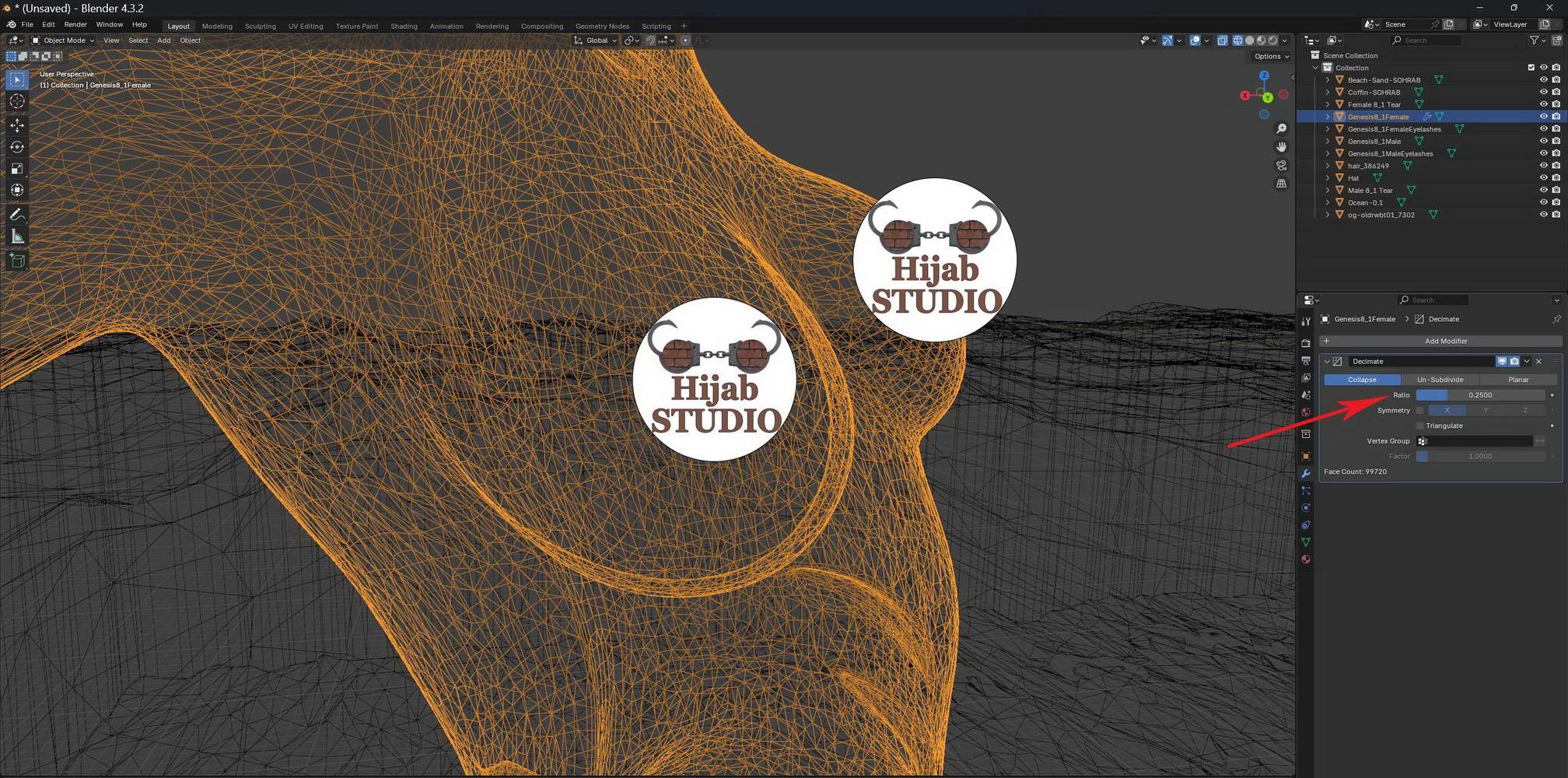Hide Beach-Sand-SOHRAB in viewport
This screenshot has height=778, width=1568.
(x=1543, y=80)
